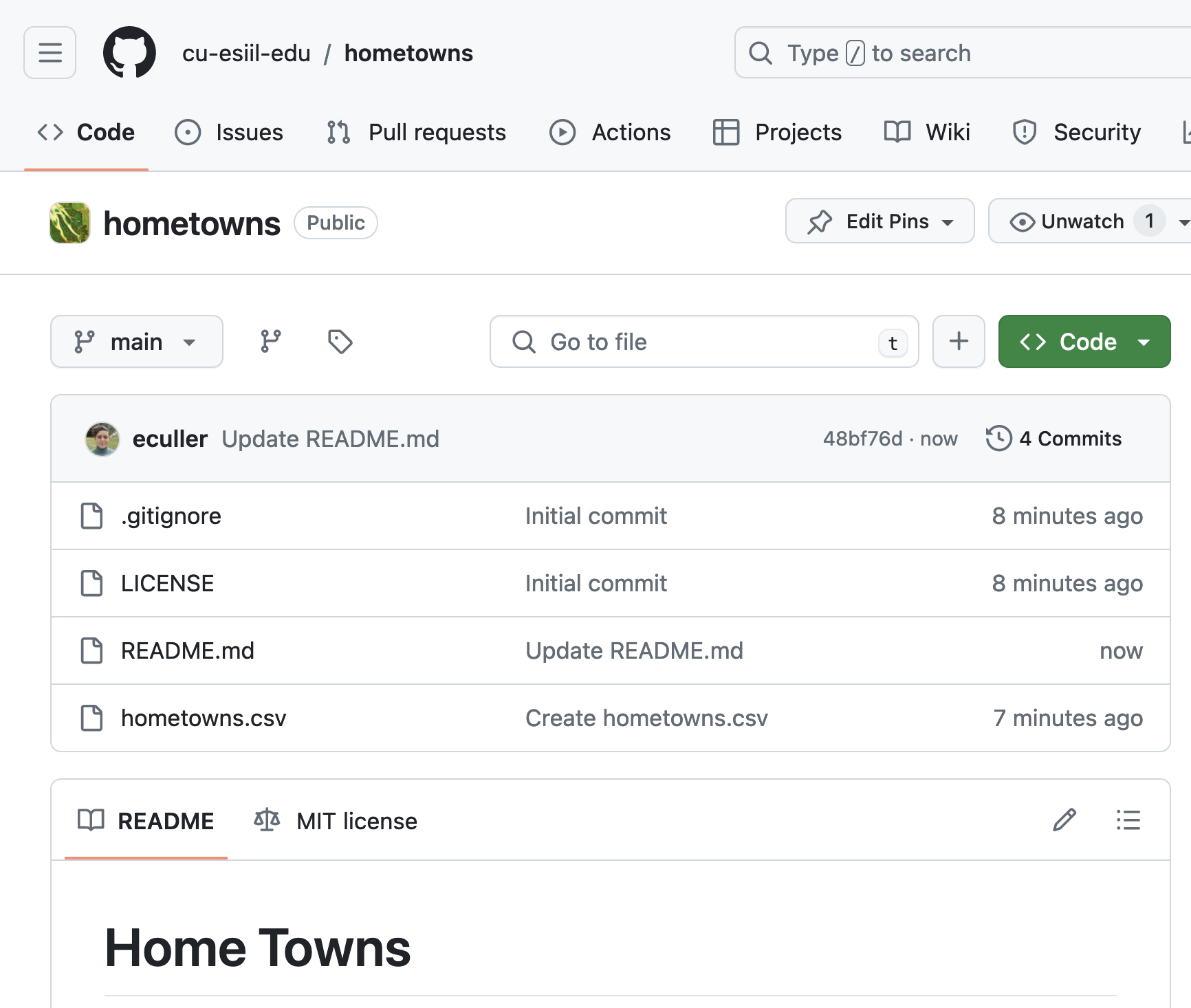View the 4 Commits history
The height and width of the screenshot is (1008, 1191).
1054,439
